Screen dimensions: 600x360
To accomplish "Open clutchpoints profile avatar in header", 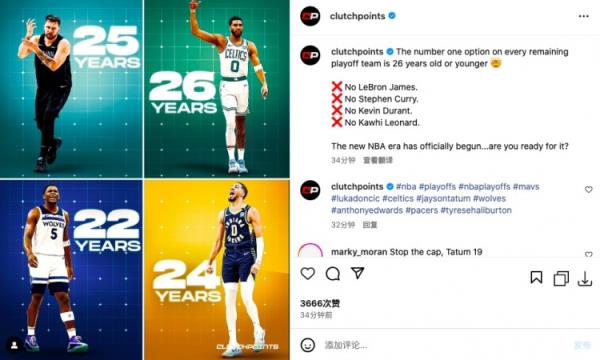I will click(310, 16).
